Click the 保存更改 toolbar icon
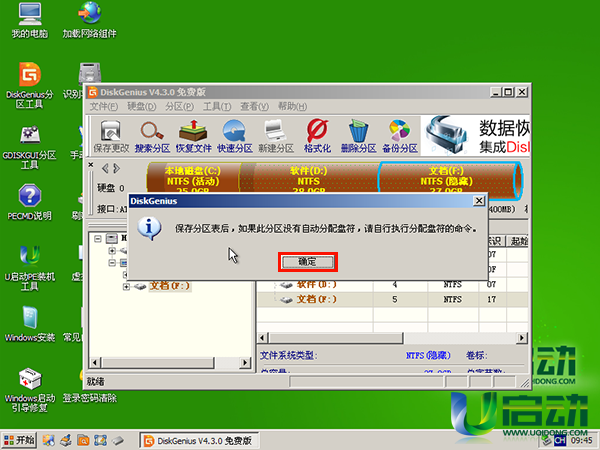This screenshot has width=600, height=450. pos(111,136)
